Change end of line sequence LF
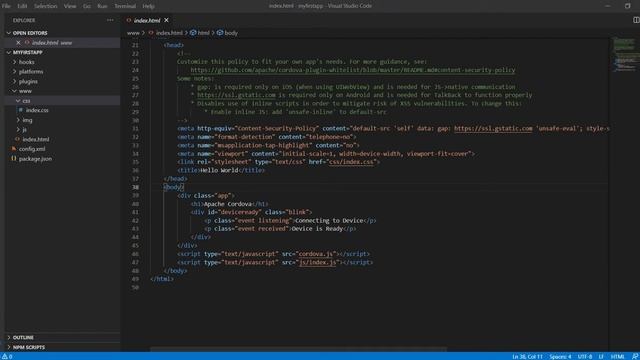Screen dimensions: 640x360 click(x=601, y=356)
